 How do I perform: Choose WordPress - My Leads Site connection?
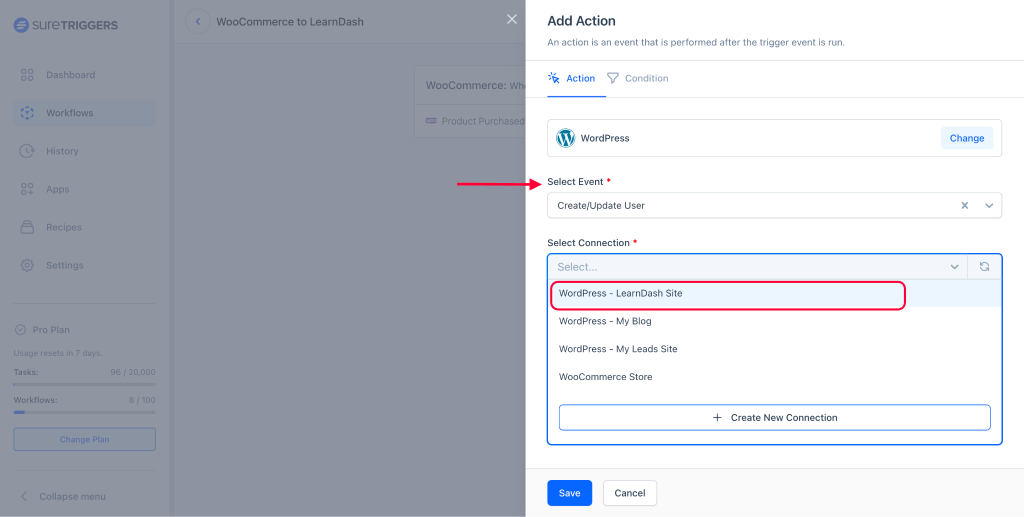(x=775, y=349)
